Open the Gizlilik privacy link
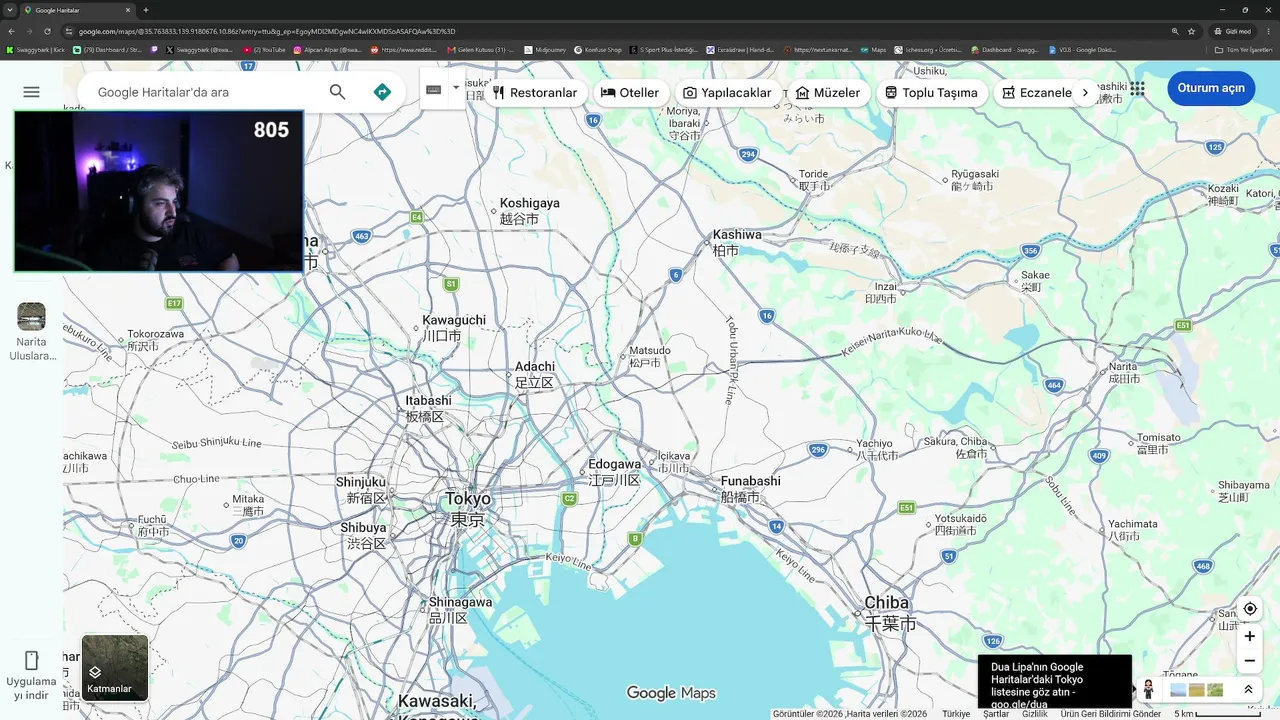This screenshot has width=1280, height=720. pyautogui.click(x=1035, y=714)
